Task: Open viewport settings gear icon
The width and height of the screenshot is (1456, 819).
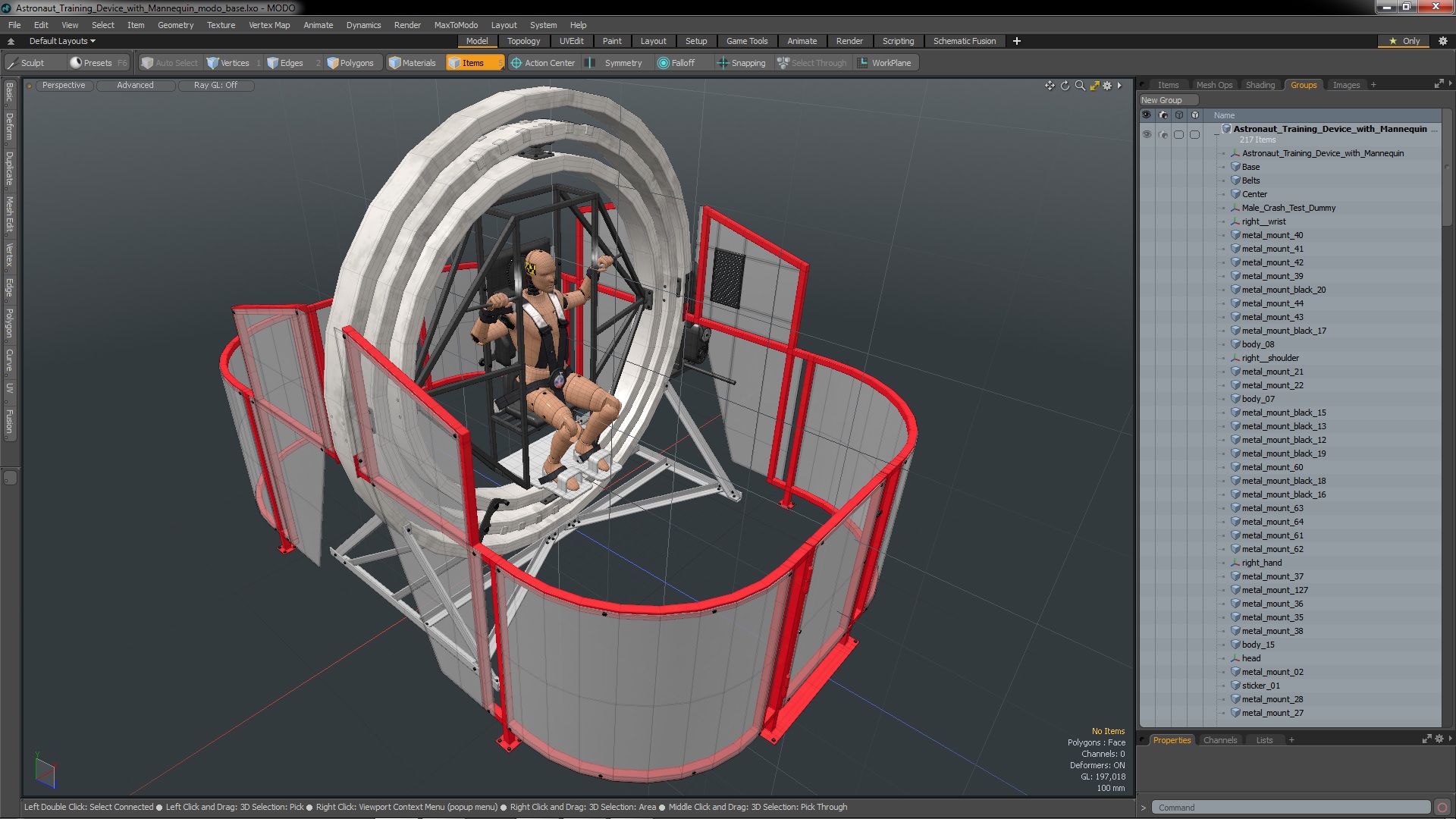Action: click(x=1107, y=86)
